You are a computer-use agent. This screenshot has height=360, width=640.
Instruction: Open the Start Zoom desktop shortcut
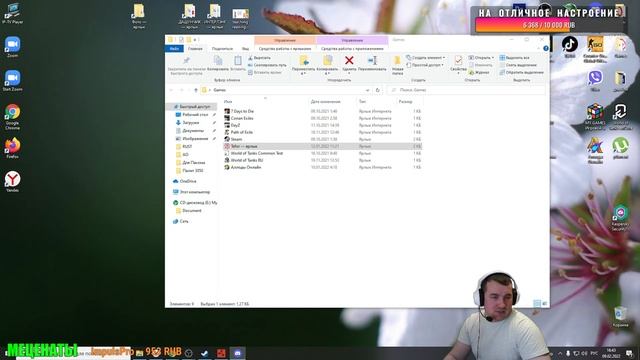coord(12,80)
